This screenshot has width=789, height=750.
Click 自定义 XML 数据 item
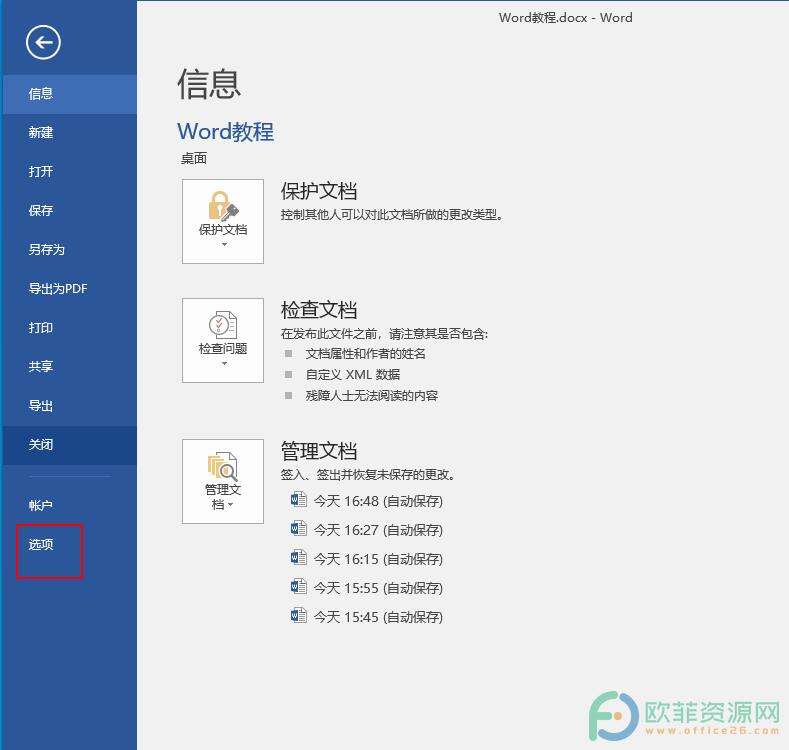click(x=353, y=374)
